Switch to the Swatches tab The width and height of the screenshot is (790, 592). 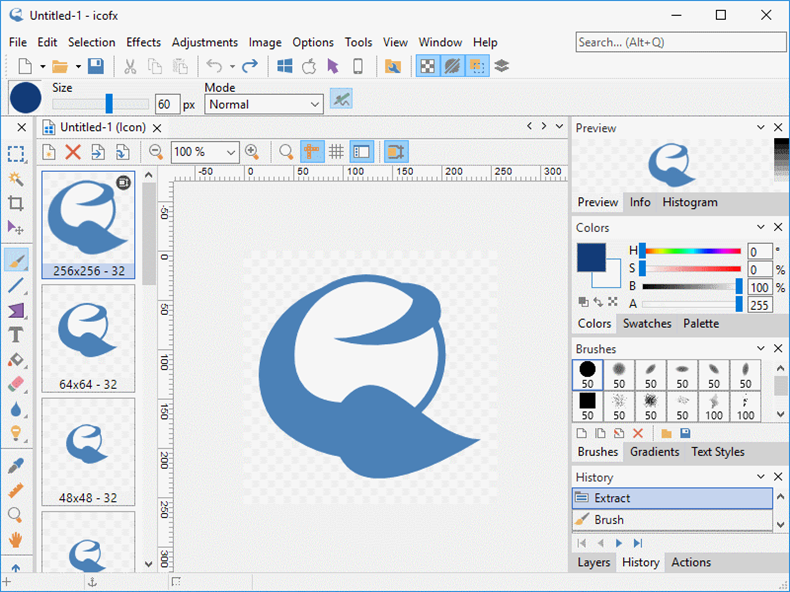tap(647, 323)
